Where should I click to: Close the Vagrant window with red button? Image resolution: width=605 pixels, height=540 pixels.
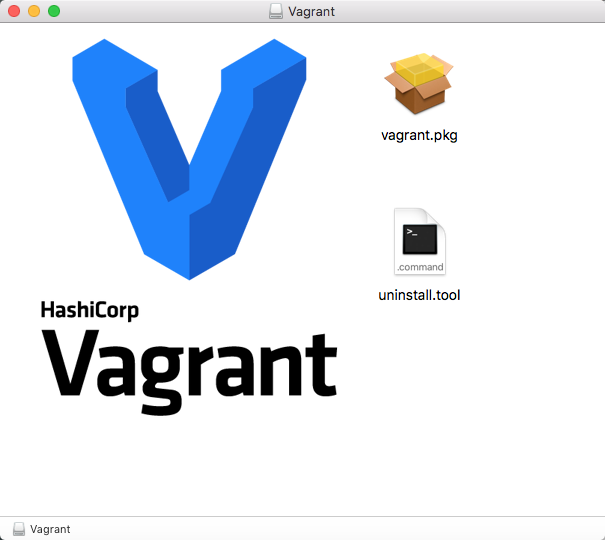(x=14, y=11)
